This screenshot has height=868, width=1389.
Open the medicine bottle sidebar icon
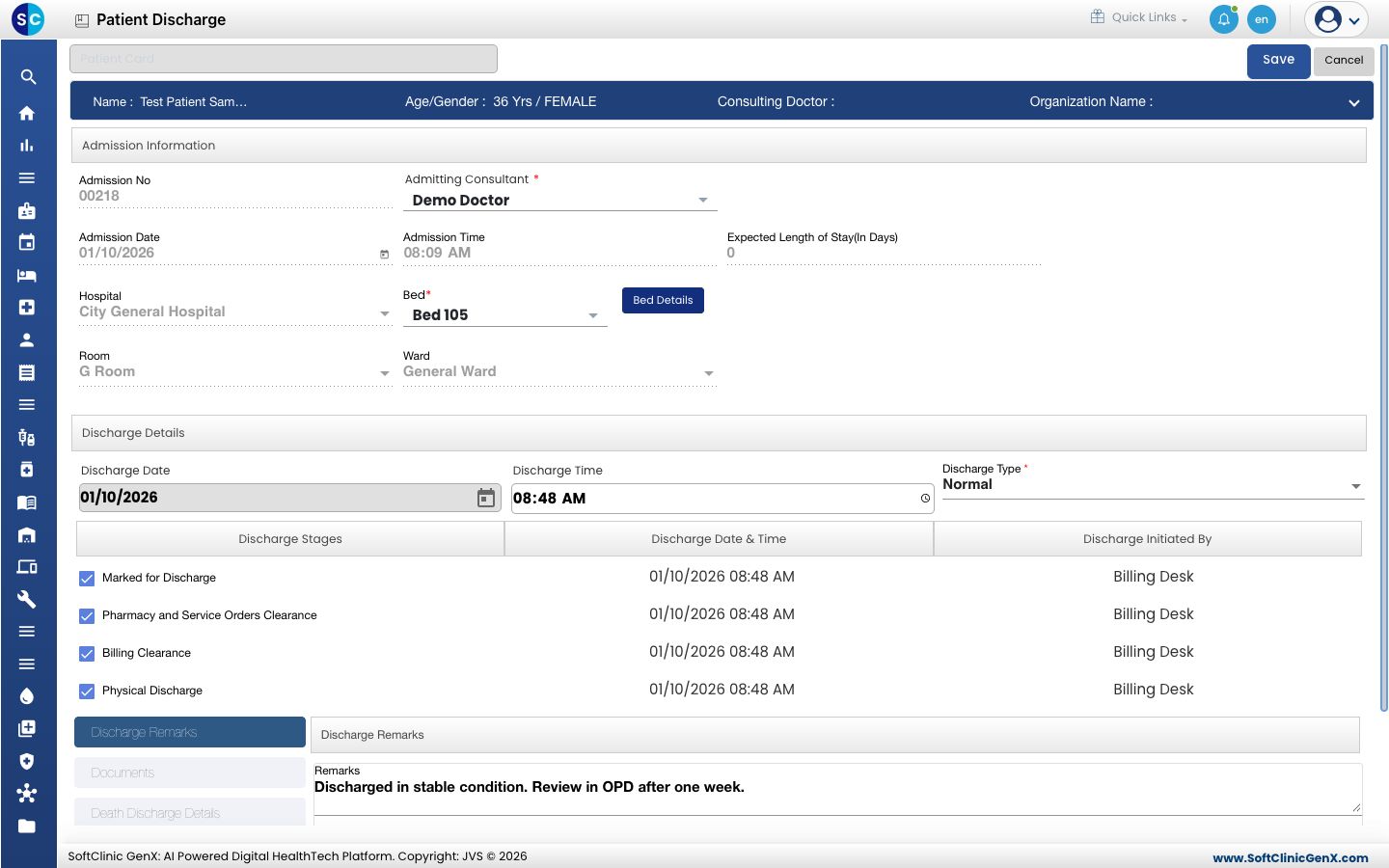27,470
